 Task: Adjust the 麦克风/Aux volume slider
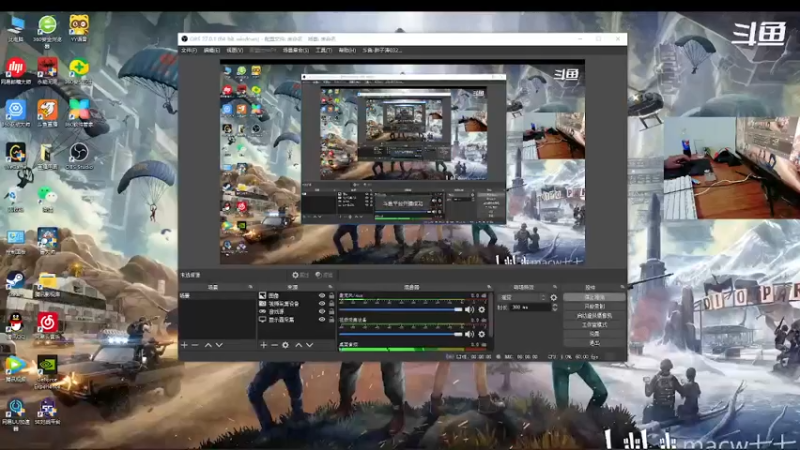[401, 310]
